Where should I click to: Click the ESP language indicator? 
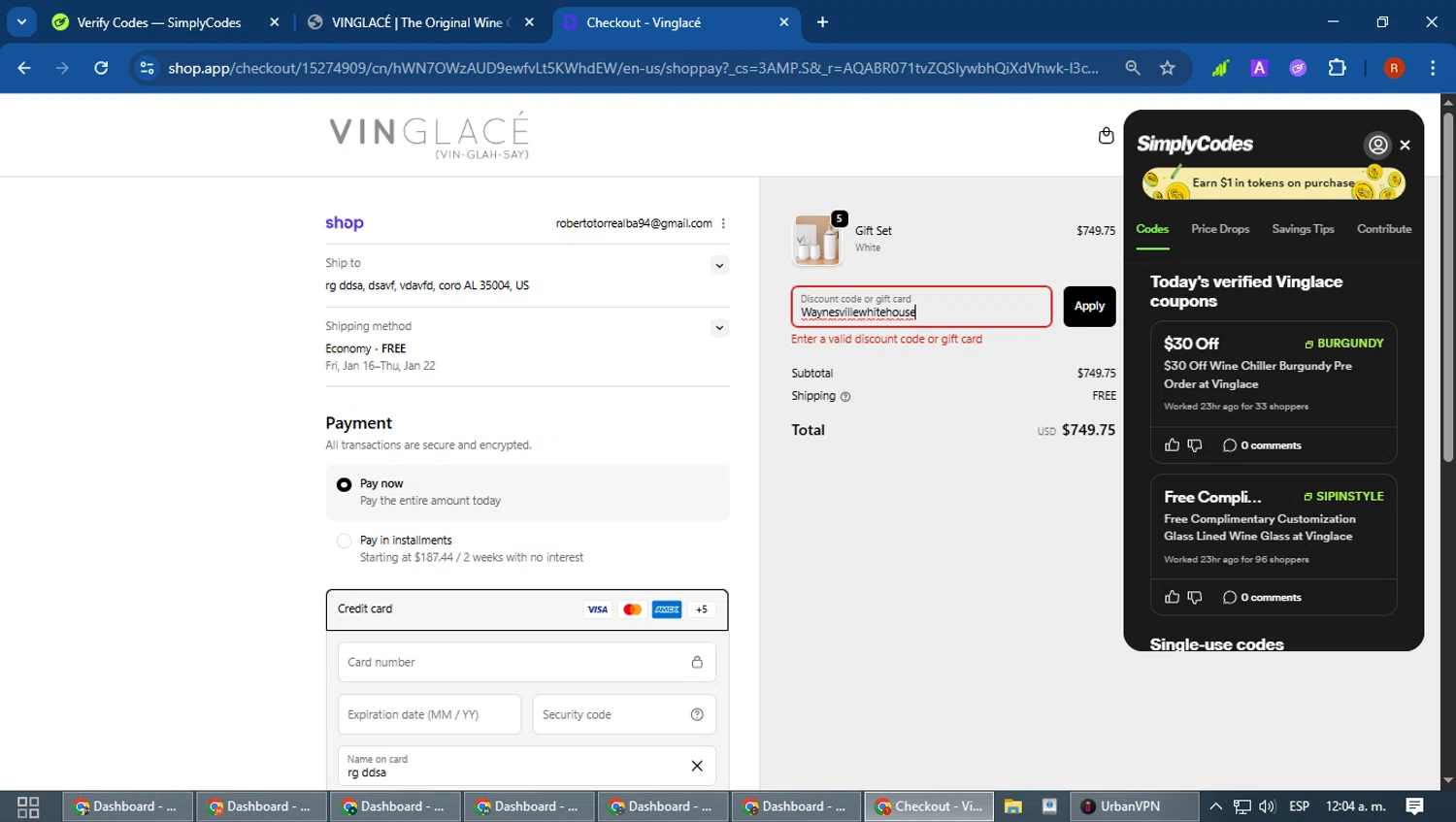pyautogui.click(x=1299, y=806)
